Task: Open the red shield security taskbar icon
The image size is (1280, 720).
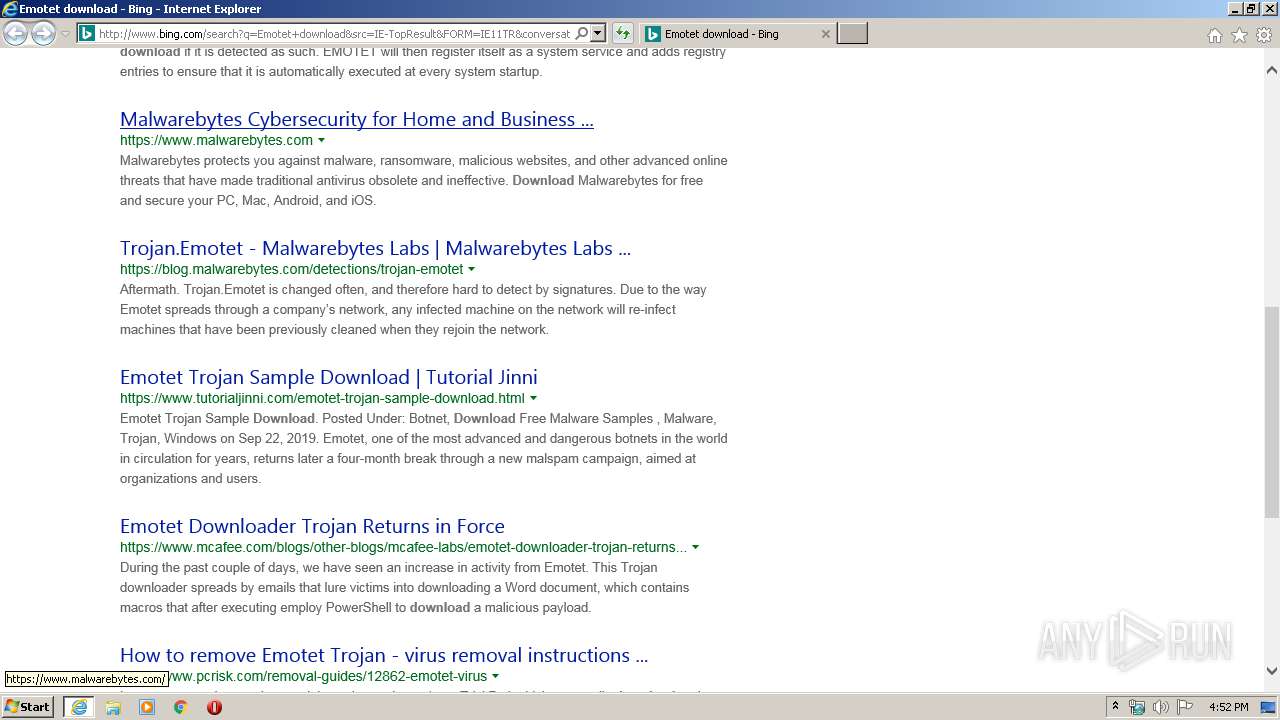Action: 214,707
